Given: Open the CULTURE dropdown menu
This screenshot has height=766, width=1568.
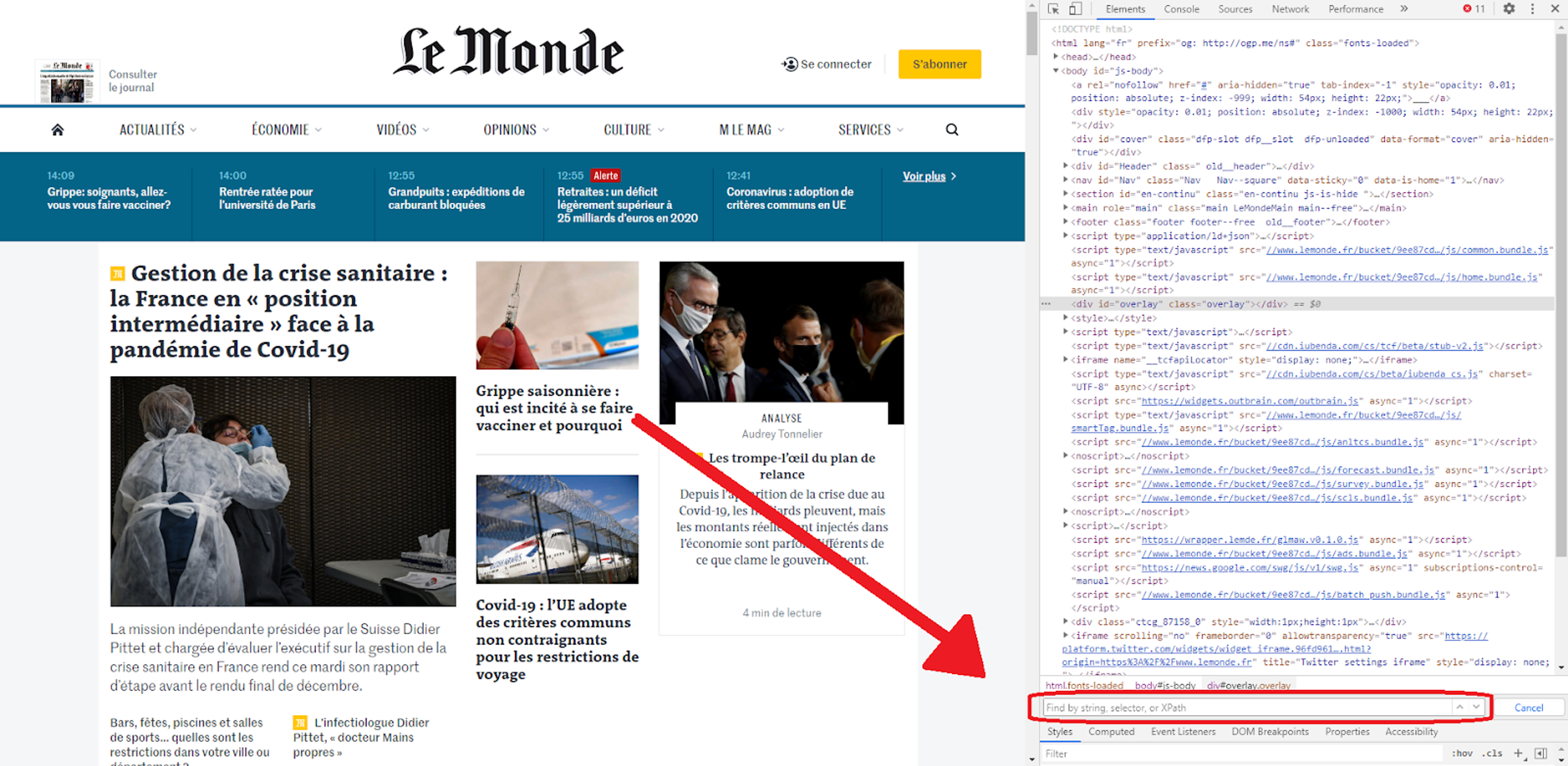Looking at the screenshot, I should [x=634, y=130].
